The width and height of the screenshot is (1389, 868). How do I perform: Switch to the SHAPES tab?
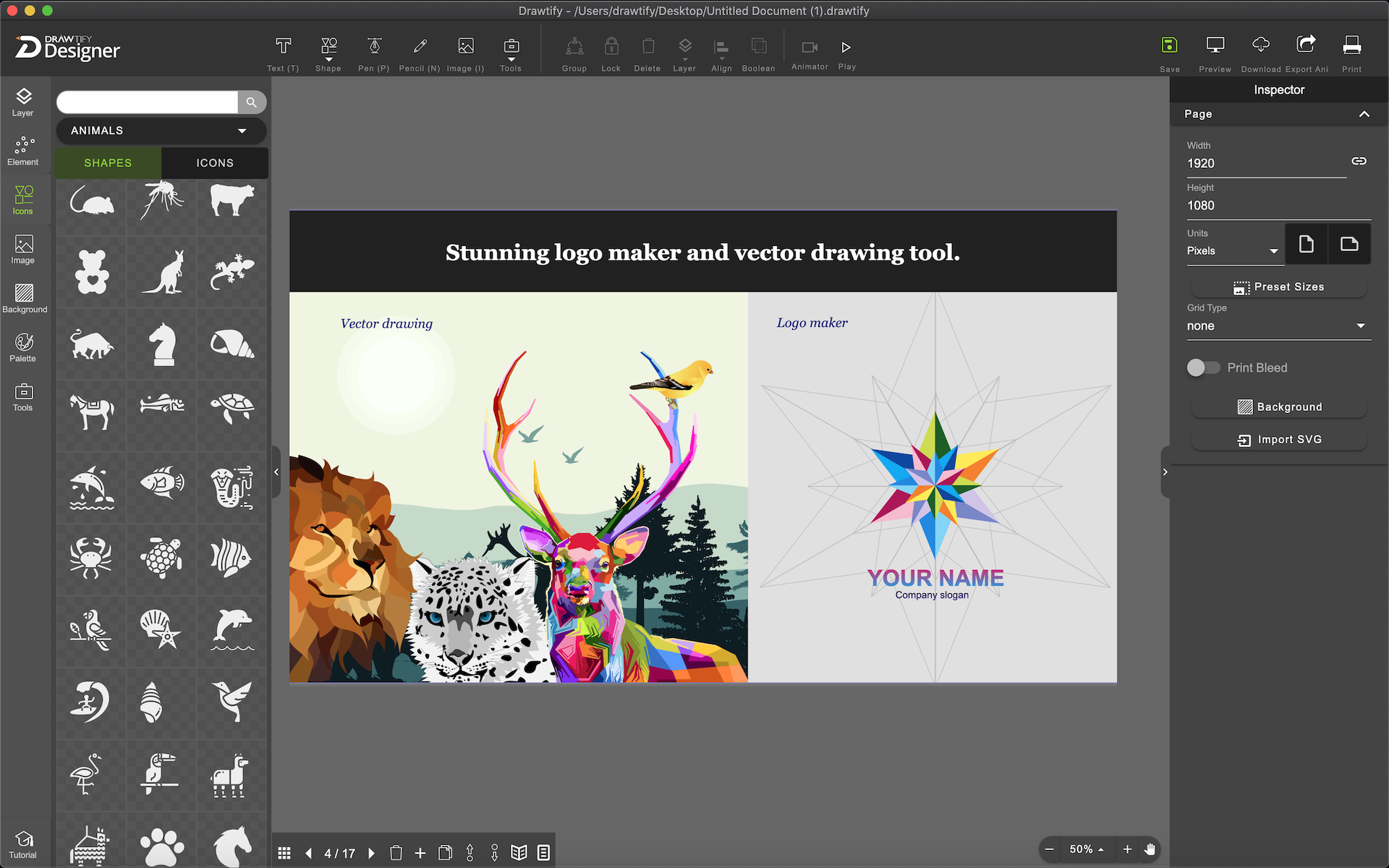(108, 163)
